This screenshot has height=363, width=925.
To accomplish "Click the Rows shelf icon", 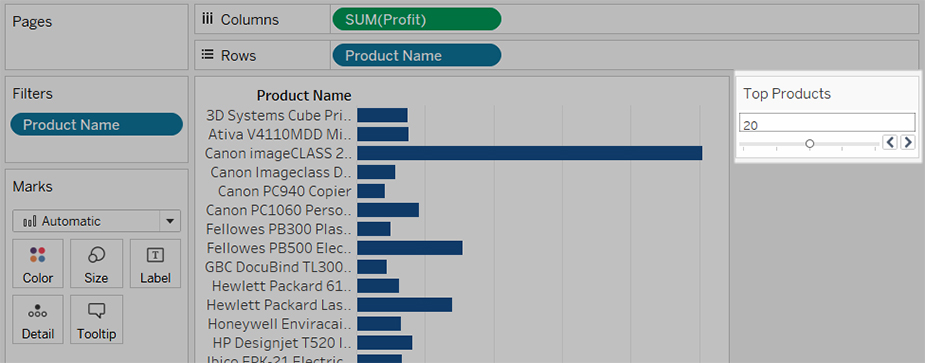I will click(207, 55).
